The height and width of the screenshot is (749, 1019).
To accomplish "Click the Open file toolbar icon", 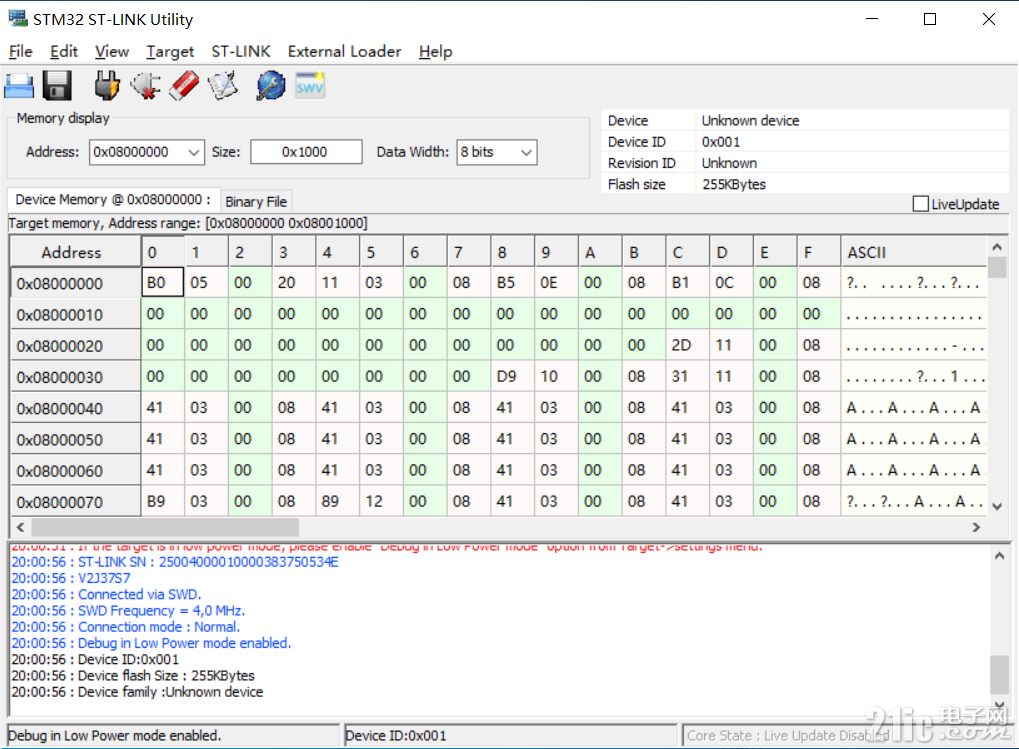I will click(x=19, y=86).
